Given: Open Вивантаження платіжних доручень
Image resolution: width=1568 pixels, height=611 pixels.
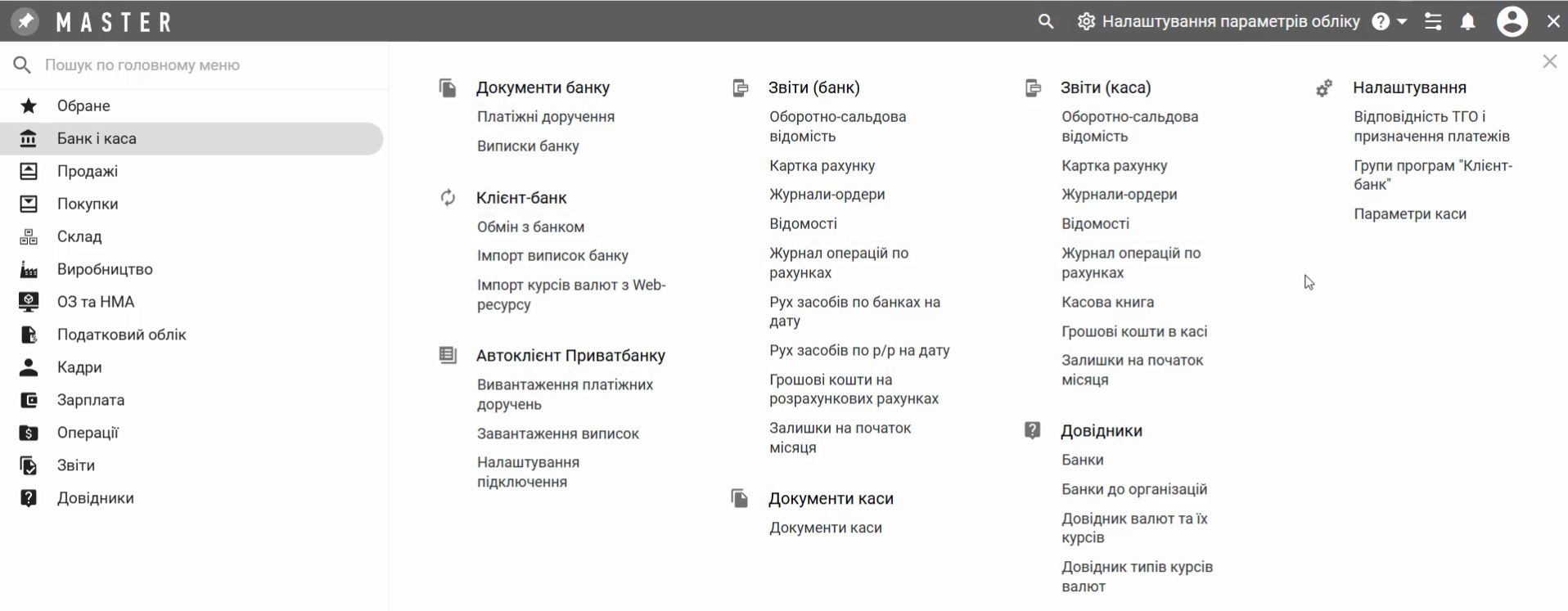Looking at the screenshot, I should pyautogui.click(x=565, y=394).
